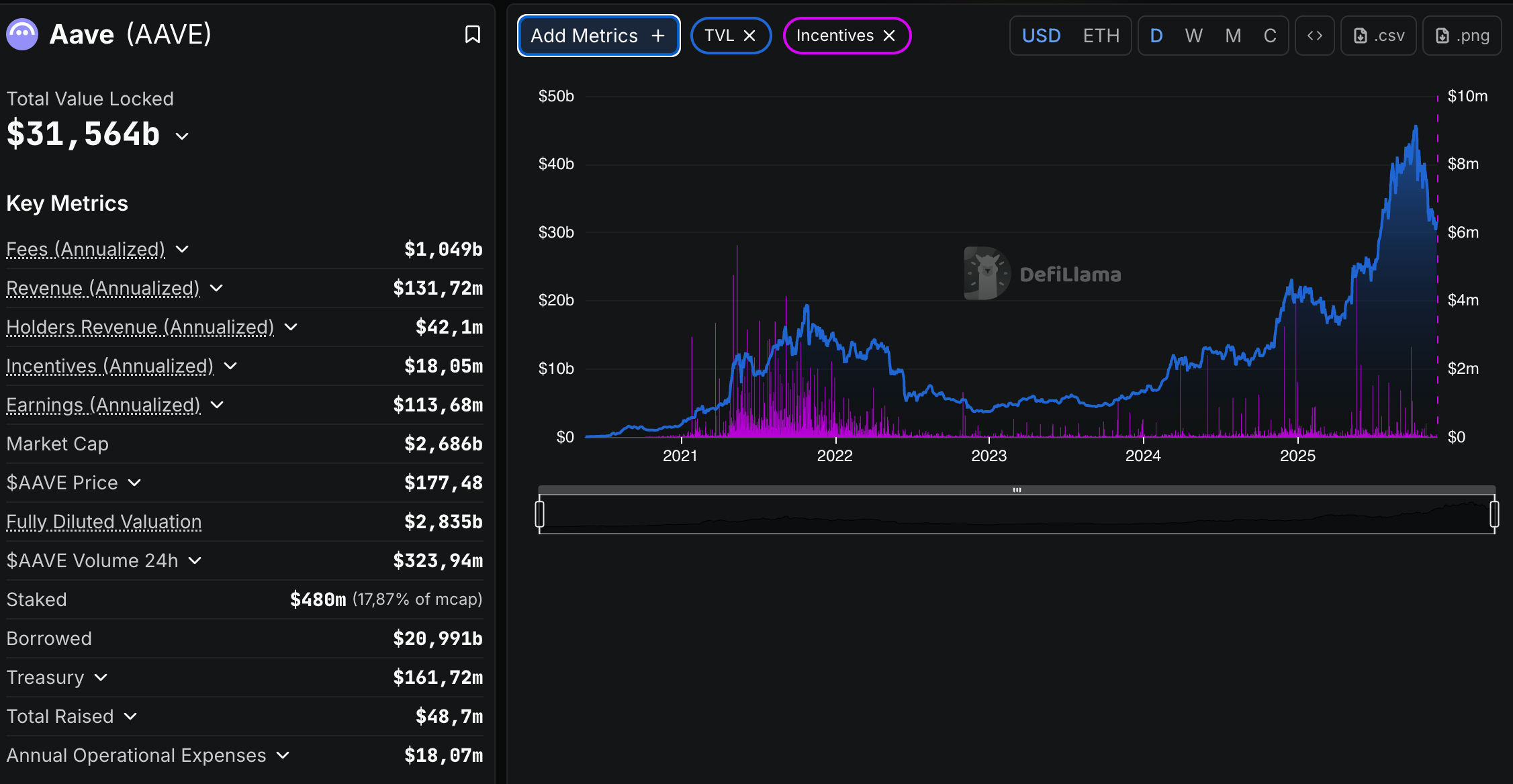Remove the Incentives metric chip
Image resolution: width=1513 pixels, height=784 pixels.
(889, 36)
